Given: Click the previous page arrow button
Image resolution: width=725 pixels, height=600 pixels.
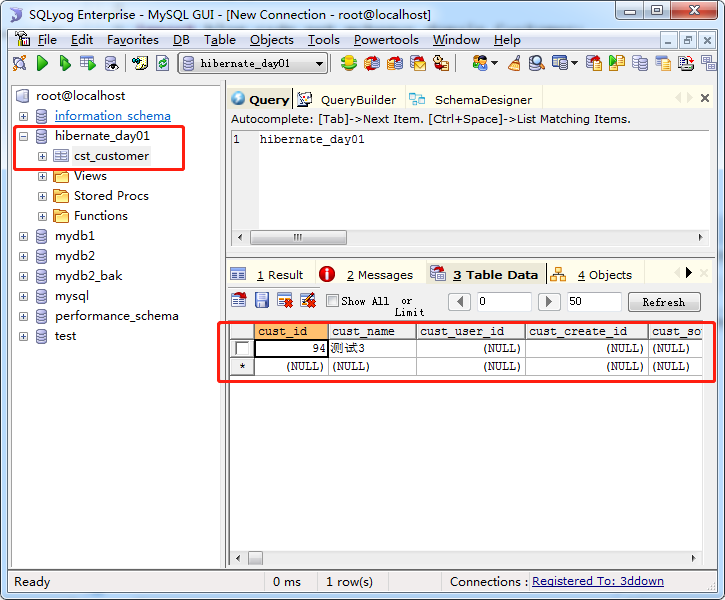Looking at the screenshot, I should tap(460, 302).
